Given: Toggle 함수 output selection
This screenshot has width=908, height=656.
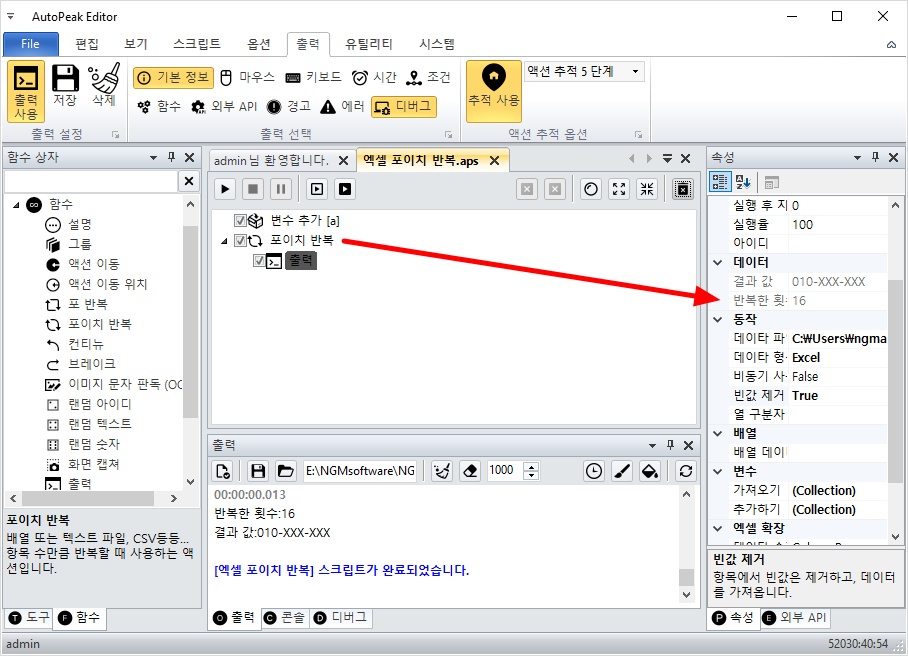Looking at the screenshot, I should coord(159,107).
